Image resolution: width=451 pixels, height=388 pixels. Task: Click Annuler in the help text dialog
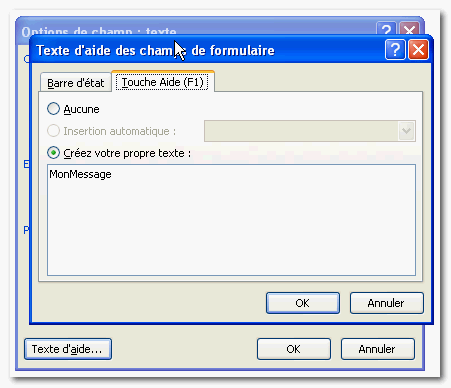[387, 303]
